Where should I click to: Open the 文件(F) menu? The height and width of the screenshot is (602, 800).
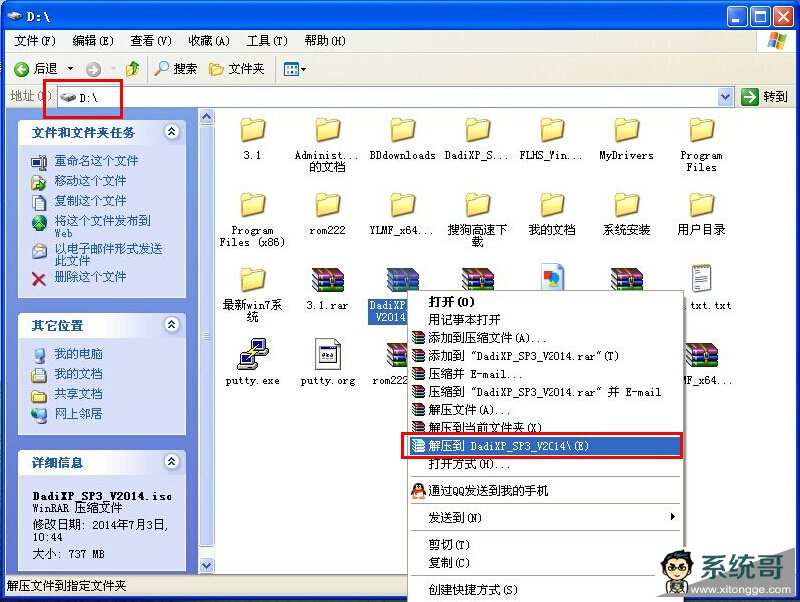coord(35,41)
